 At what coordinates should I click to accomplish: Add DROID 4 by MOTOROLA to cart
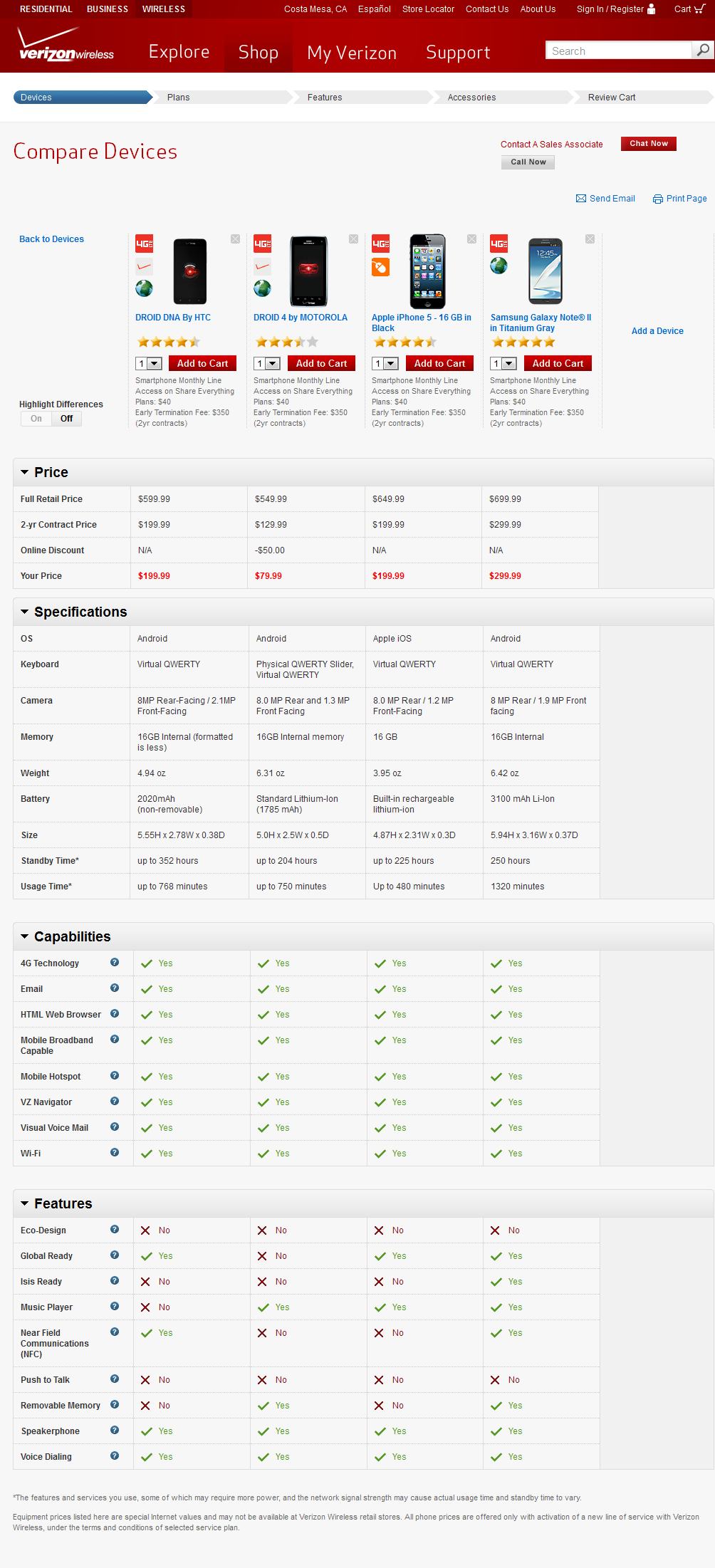tap(321, 364)
